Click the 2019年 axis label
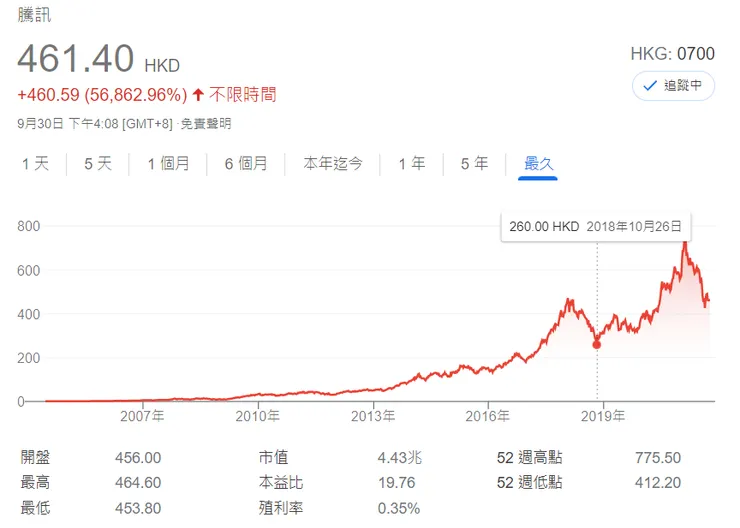Viewport: 740px width, 528px height. (603, 416)
